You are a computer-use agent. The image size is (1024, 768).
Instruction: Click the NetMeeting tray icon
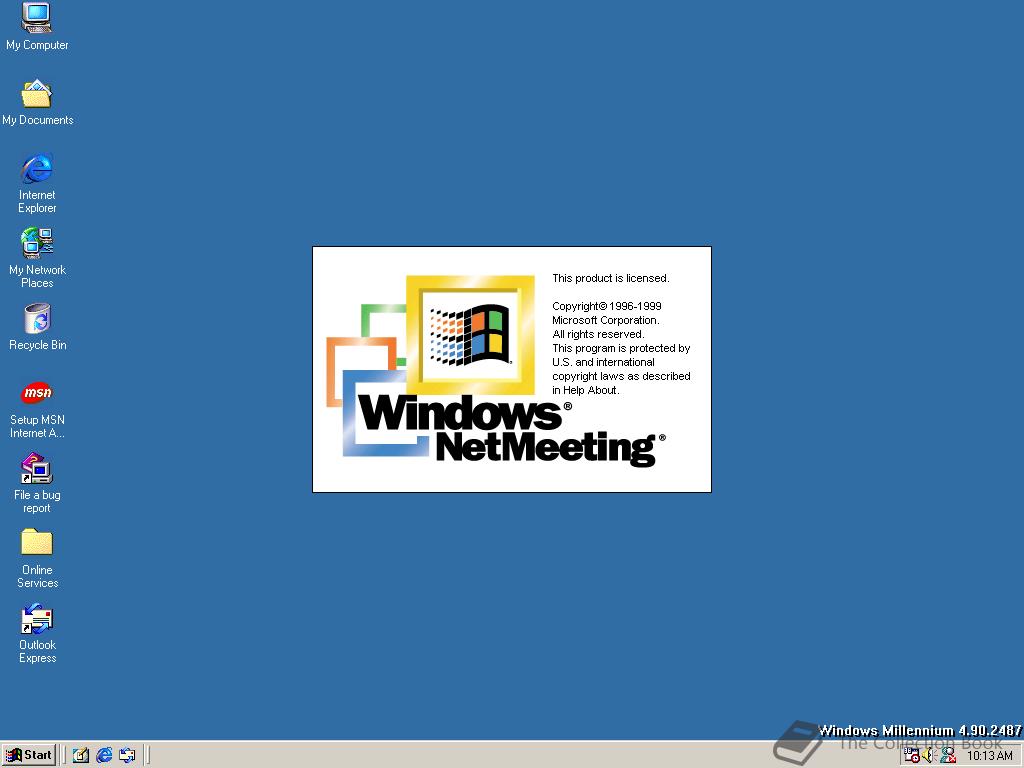click(948, 756)
